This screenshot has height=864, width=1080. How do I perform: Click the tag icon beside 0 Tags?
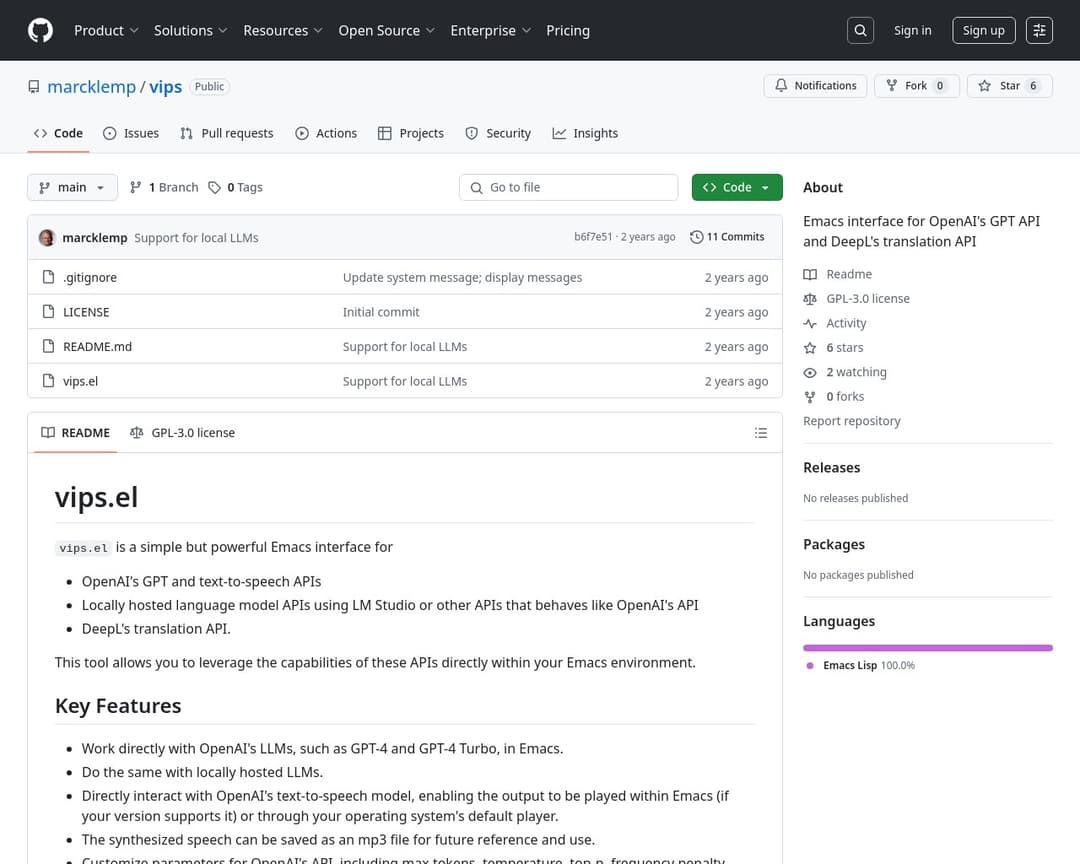click(215, 187)
